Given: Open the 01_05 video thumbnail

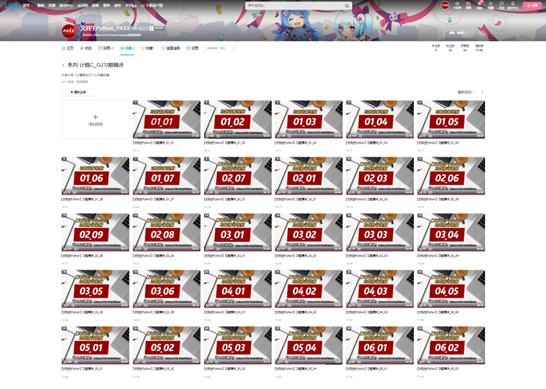Looking at the screenshot, I should coord(451,119).
